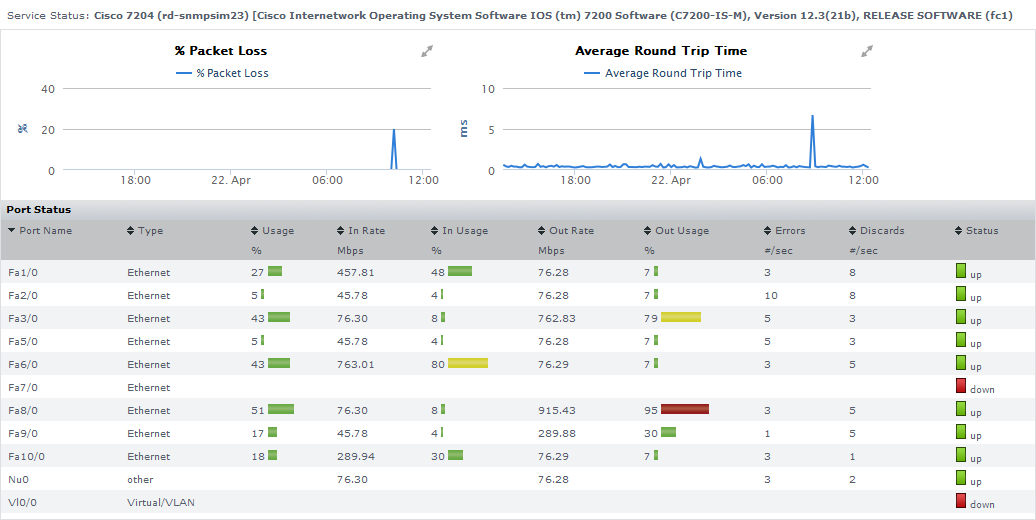Click the red down status icon for Fa7/0
The height and width of the screenshot is (520, 1036).
pyautogui.click(x=961, y=386)
